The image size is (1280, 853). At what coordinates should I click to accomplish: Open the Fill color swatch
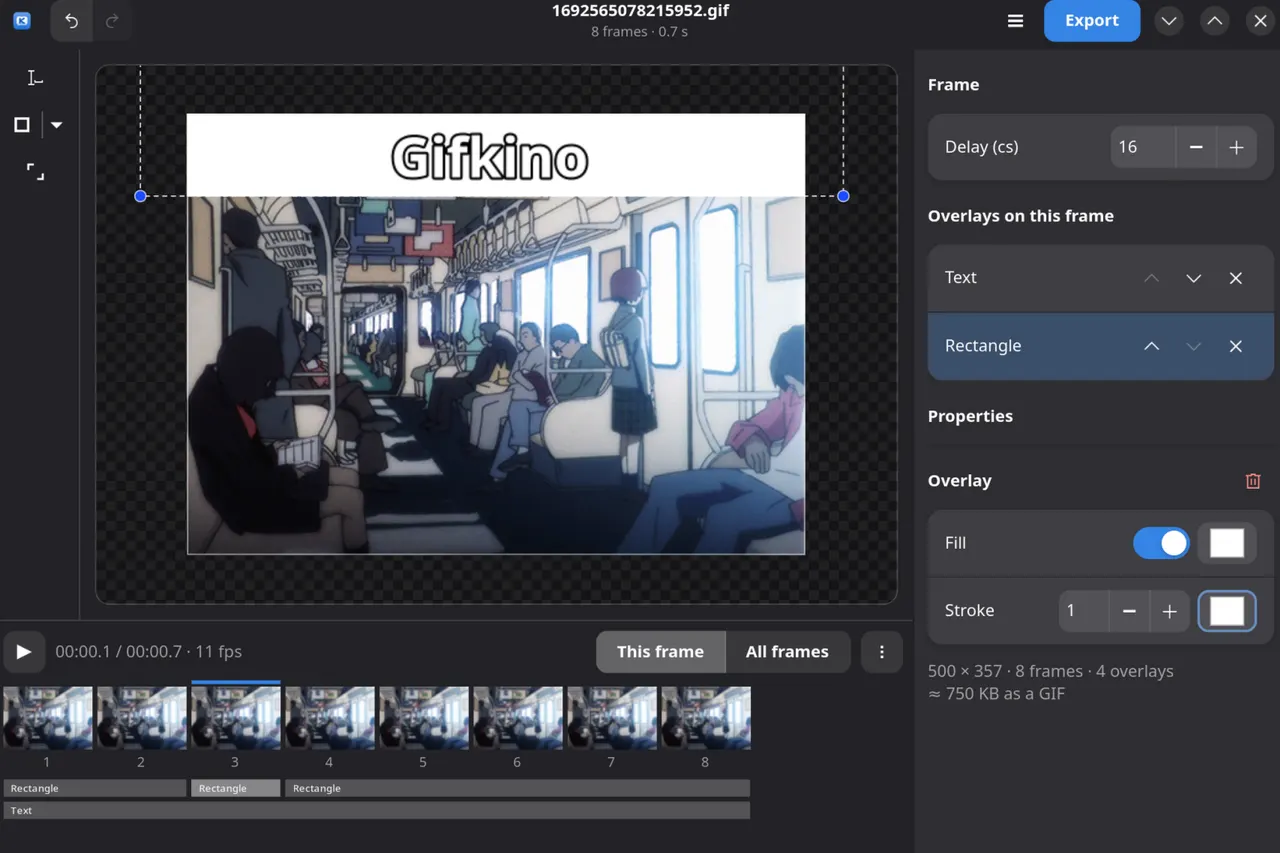tap(1227, 543)
